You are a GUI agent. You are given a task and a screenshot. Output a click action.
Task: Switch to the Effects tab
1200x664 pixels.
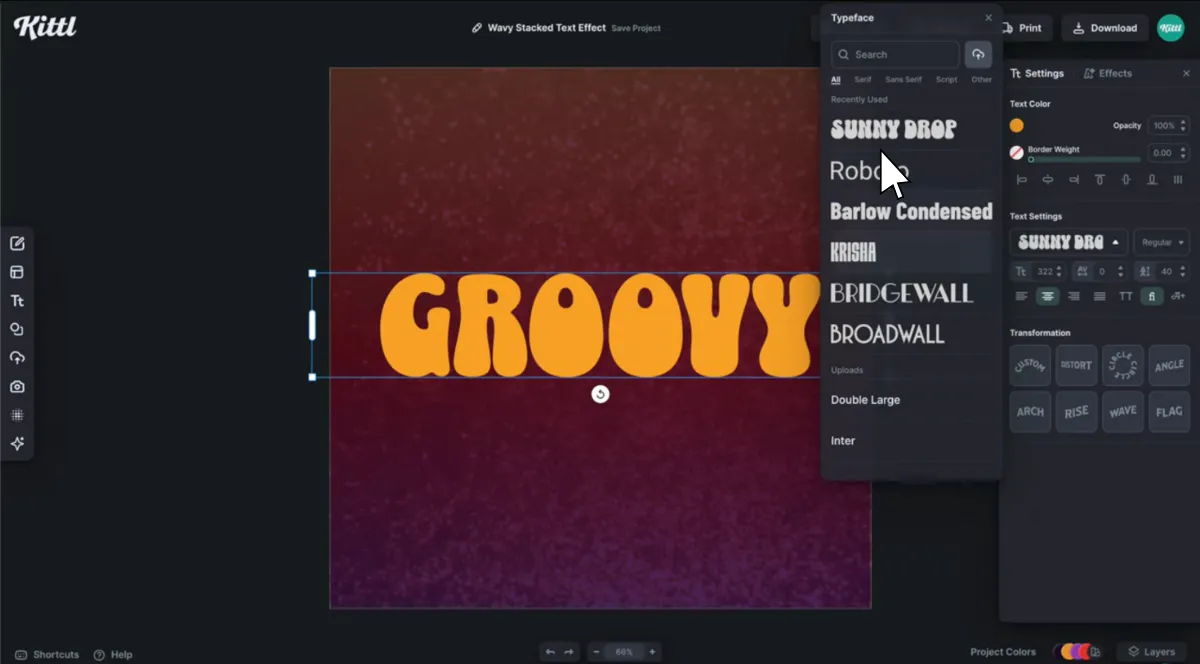[x=1110, y=73]
